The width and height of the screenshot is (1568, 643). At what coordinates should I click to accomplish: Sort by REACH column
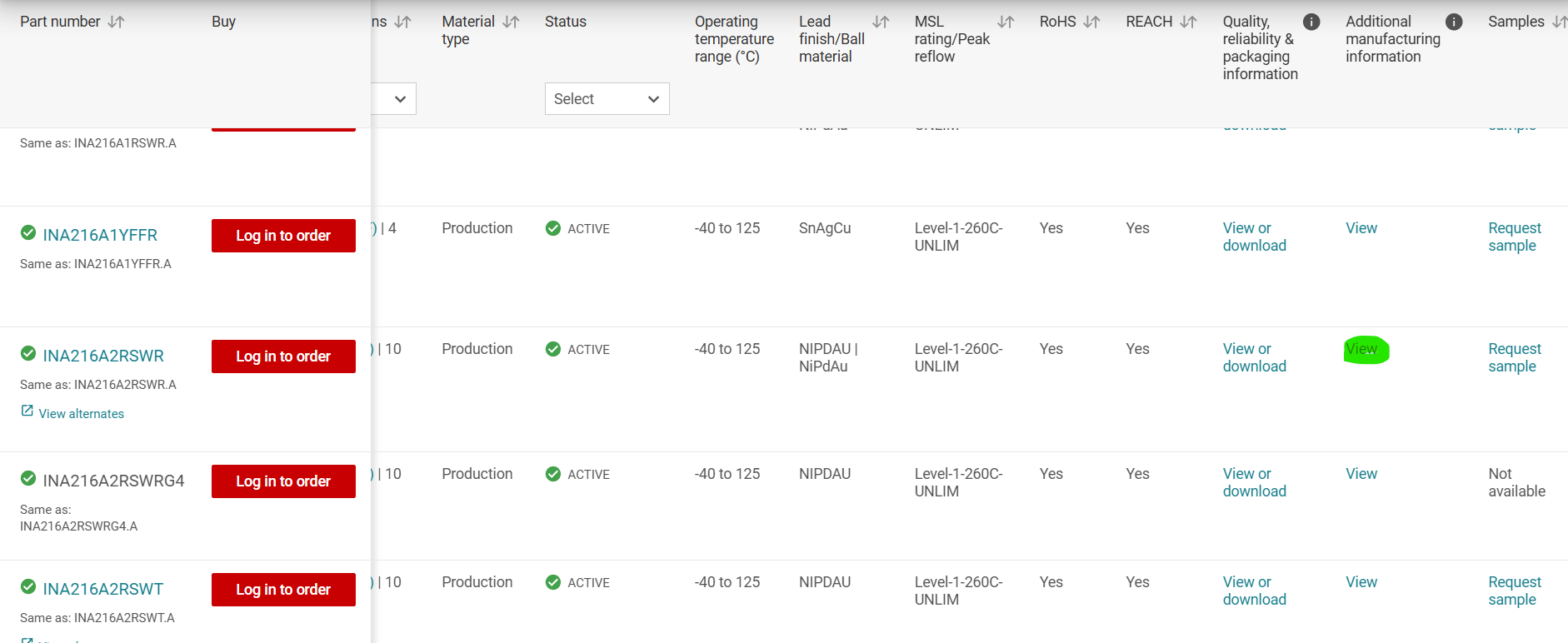click(x=1188, y=22)
